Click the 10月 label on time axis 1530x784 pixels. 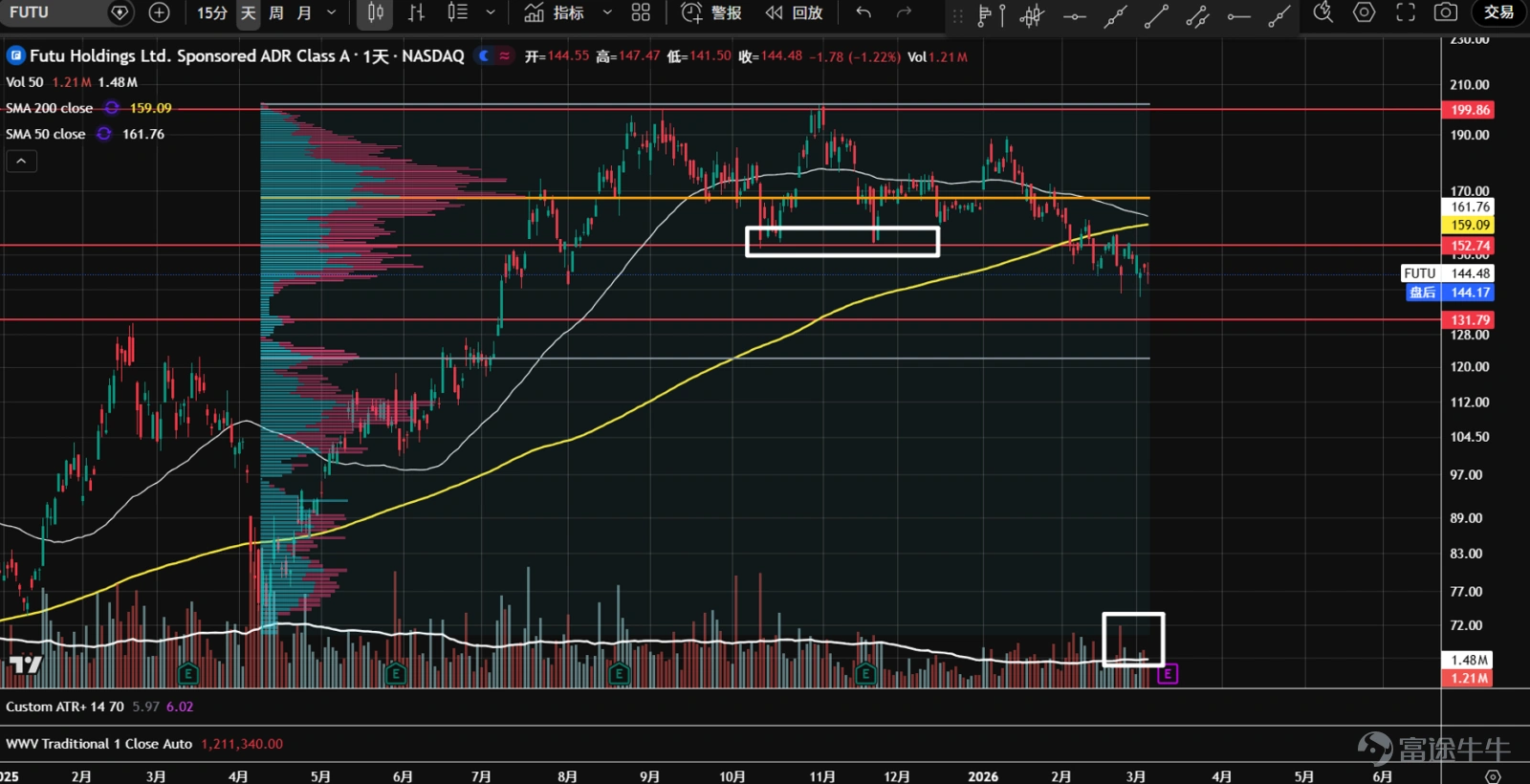(732, 776)
